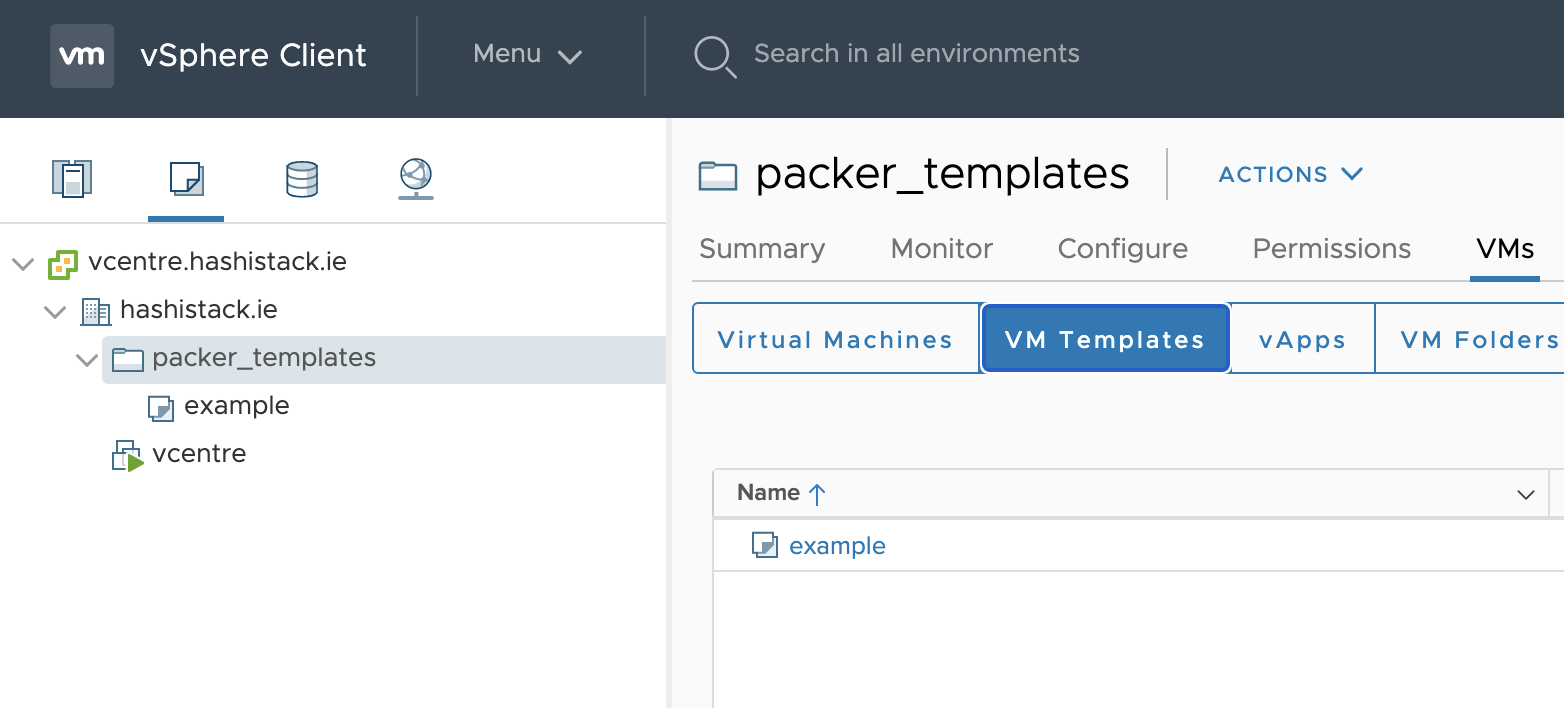Show the VM Folders list
The width and height of the screenshot is (1564, 708).
[1470, 339]
